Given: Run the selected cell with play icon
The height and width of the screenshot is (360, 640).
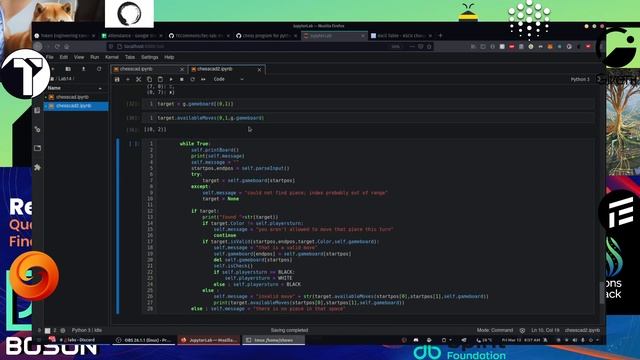Looking at the screenshot, I should (x=171, y=79).
